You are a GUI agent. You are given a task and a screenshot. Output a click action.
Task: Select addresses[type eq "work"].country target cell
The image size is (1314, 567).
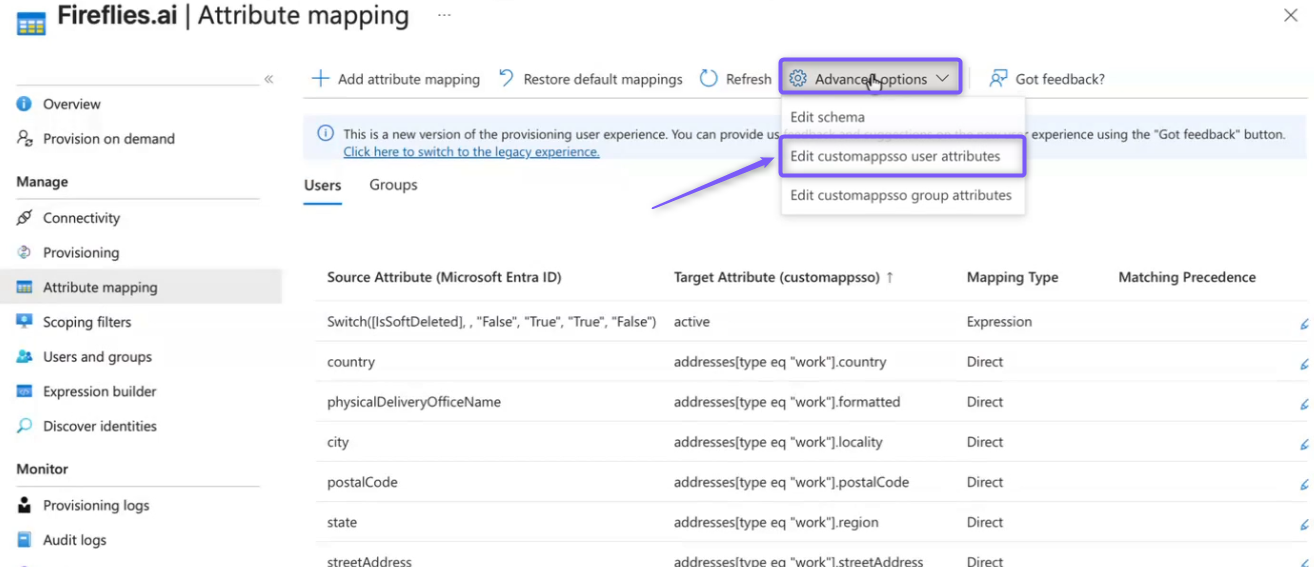(780, 362)
